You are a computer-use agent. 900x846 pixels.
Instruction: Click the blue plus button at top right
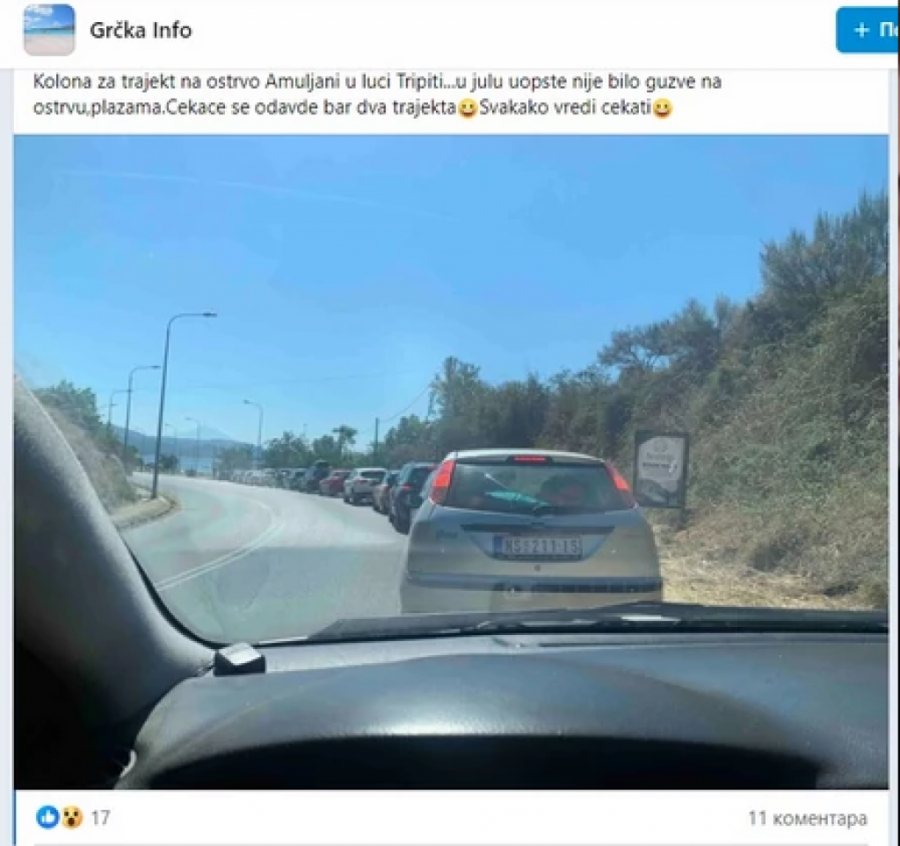(x=868, y=30)
